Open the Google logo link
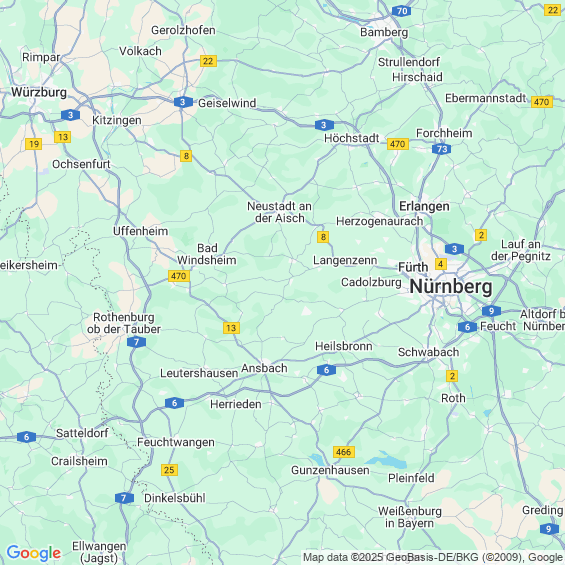This screenshot has width=565, height=565. [34, 553]
